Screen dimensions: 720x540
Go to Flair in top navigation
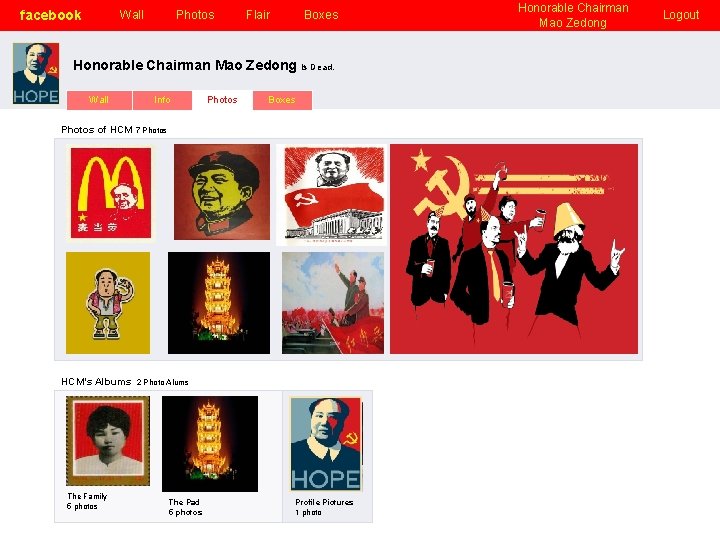(258, 15)
